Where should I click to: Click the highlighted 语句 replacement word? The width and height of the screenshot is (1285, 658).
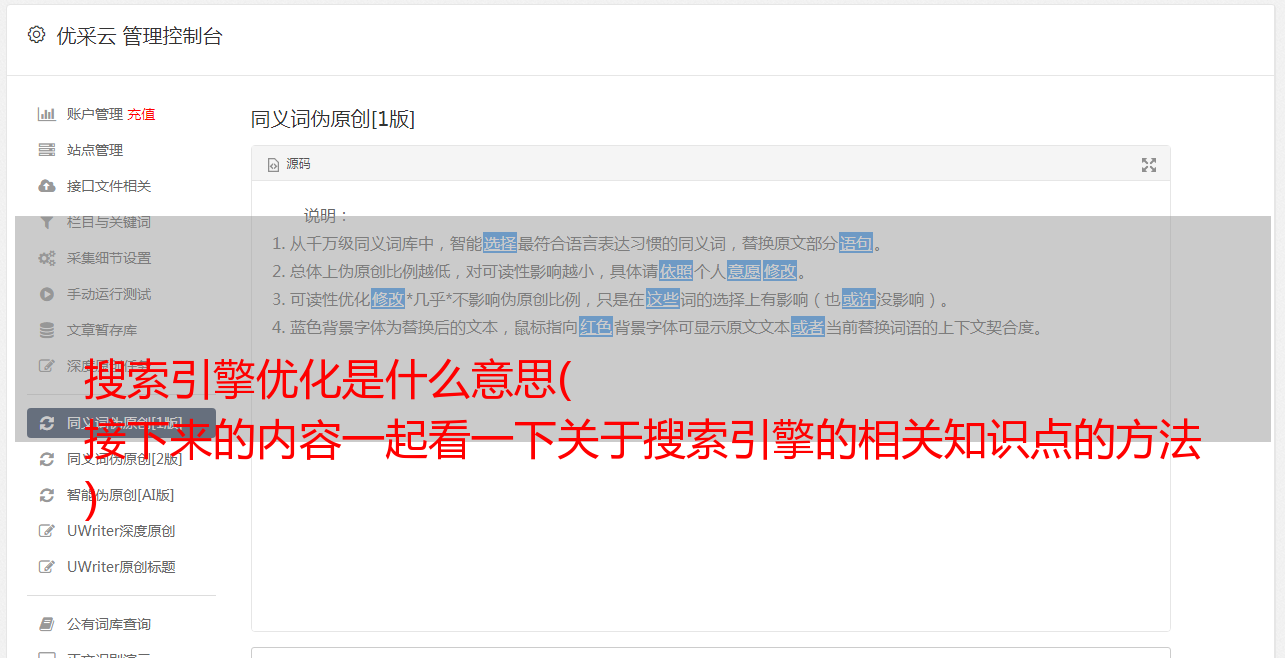tap(856, 243)
